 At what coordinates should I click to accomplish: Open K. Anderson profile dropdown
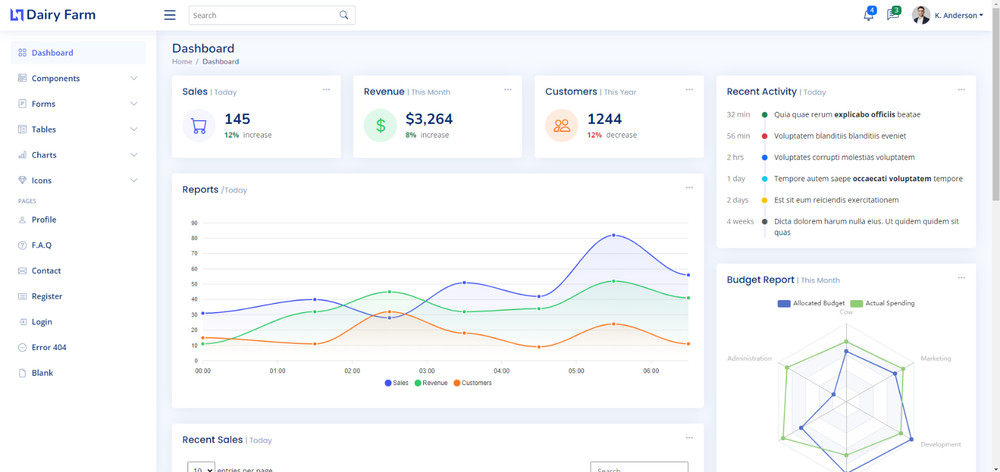(x=948, y=15)
